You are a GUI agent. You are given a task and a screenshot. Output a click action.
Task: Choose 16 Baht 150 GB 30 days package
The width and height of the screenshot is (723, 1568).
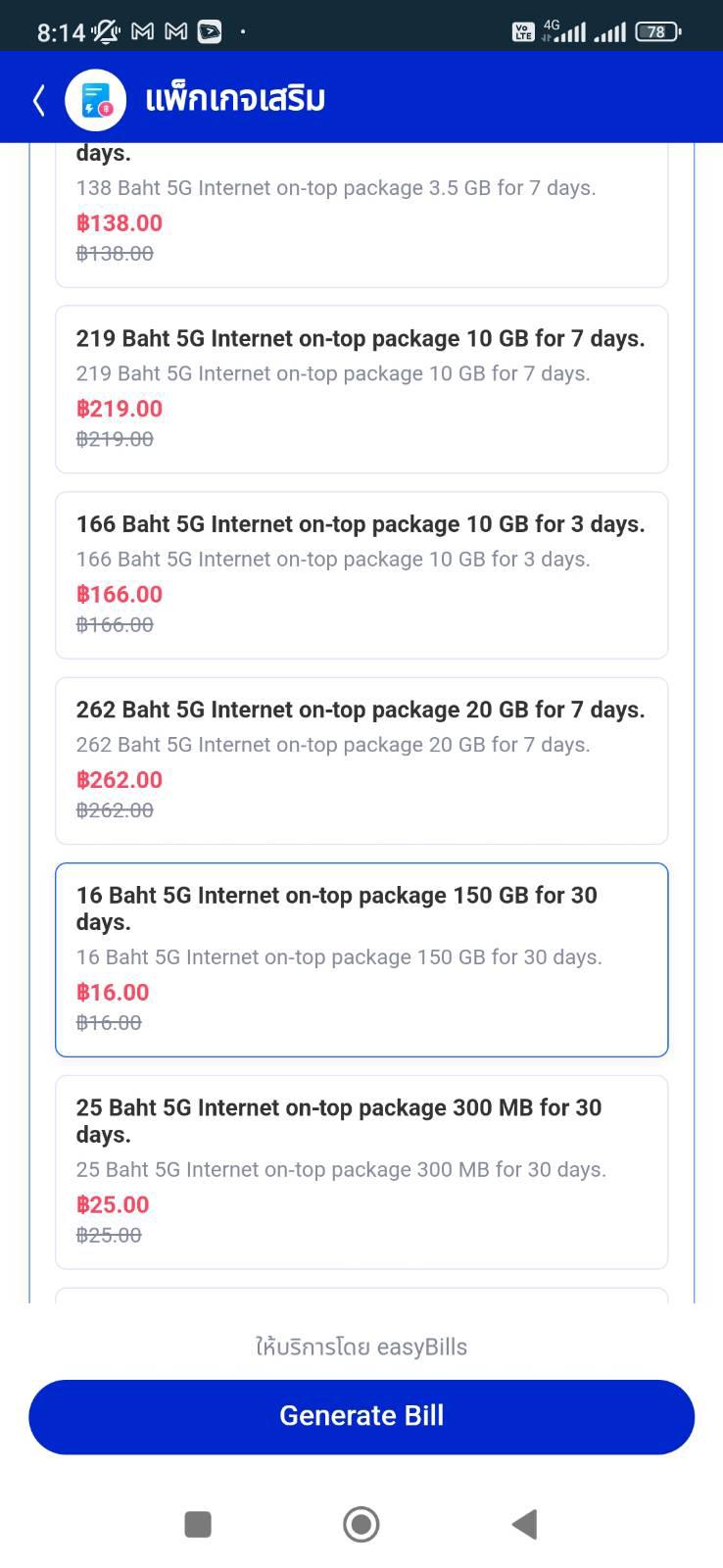tap(361, 959)
